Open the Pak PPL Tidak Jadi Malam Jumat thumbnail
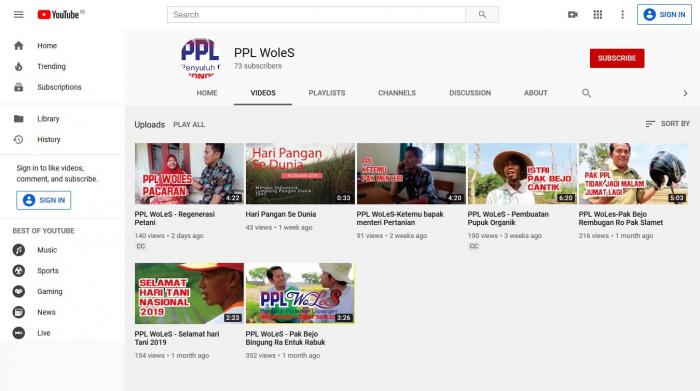 tap(633, 174)
